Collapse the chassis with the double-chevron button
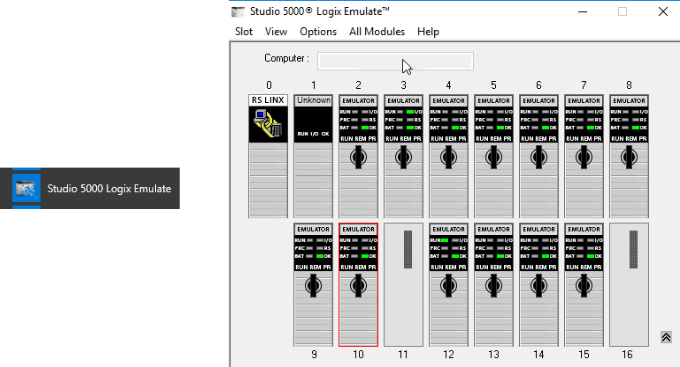 pyautogui.click(x=666, y=337)
